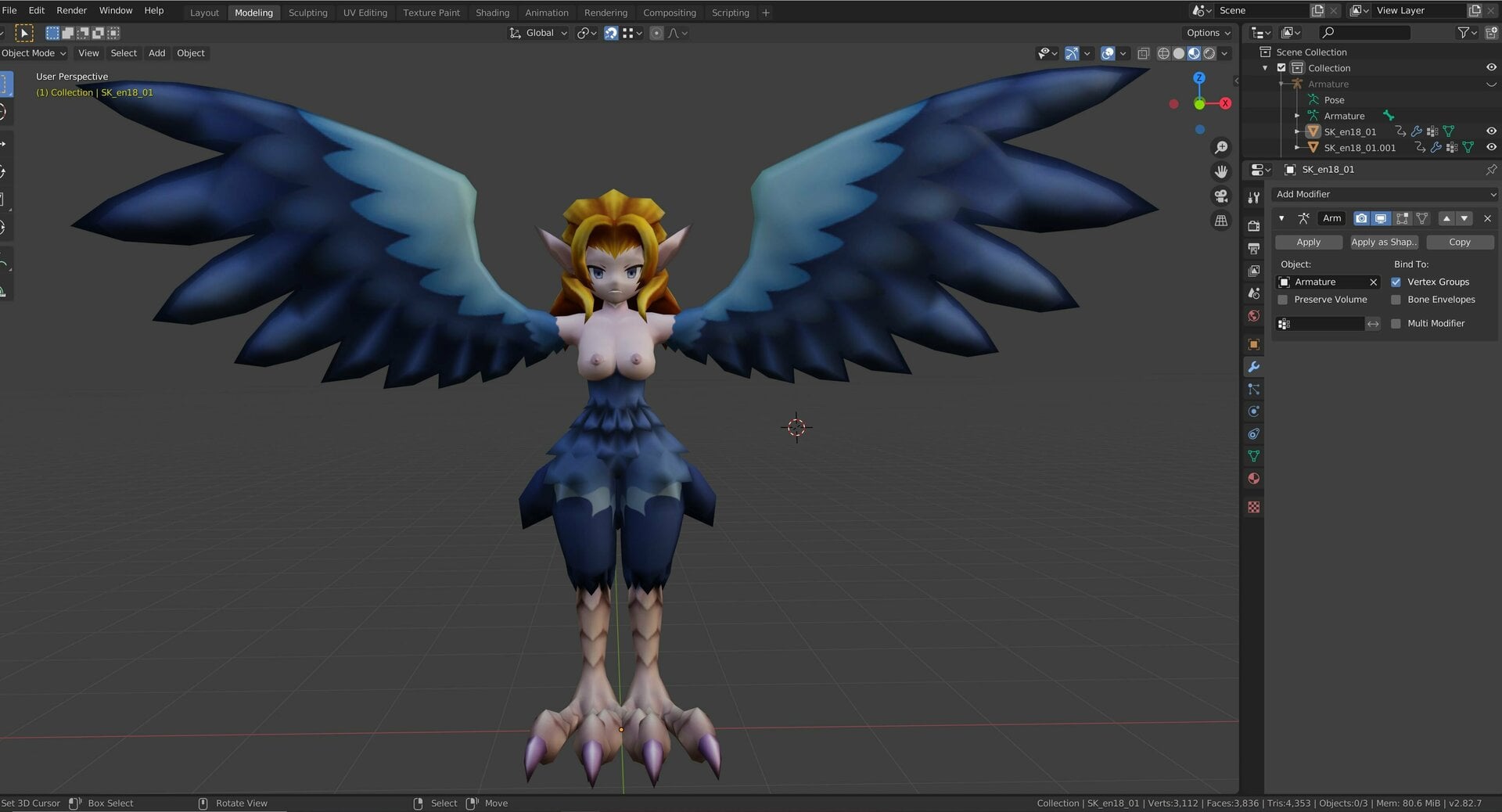
Task: Open the Render menu
Action: click(71, 10)
